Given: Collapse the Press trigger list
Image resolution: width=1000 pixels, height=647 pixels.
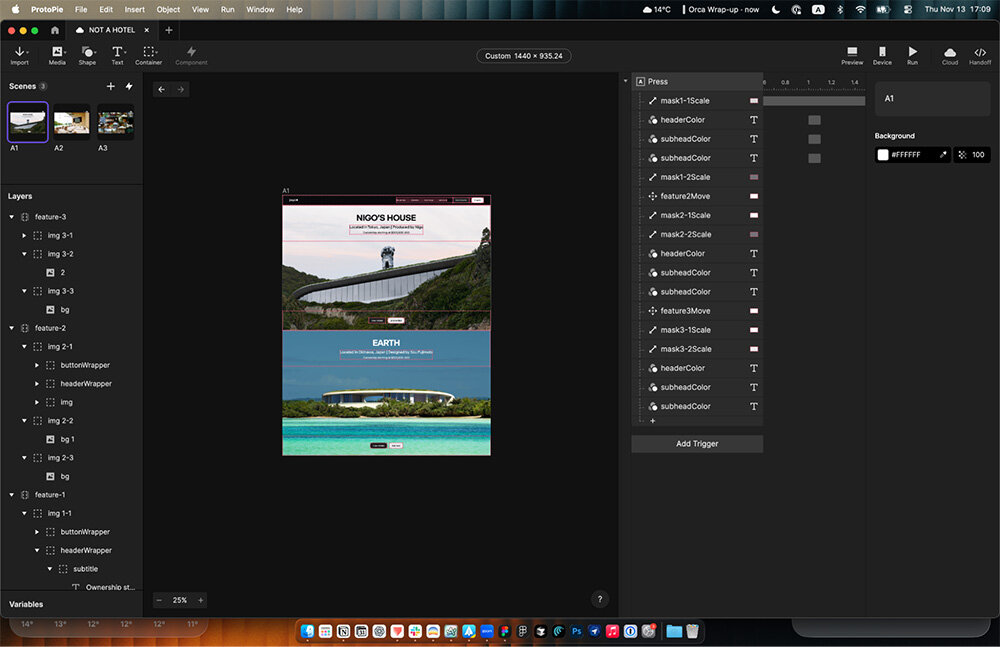Looking at the screenshot, I should tap(626, 81).
